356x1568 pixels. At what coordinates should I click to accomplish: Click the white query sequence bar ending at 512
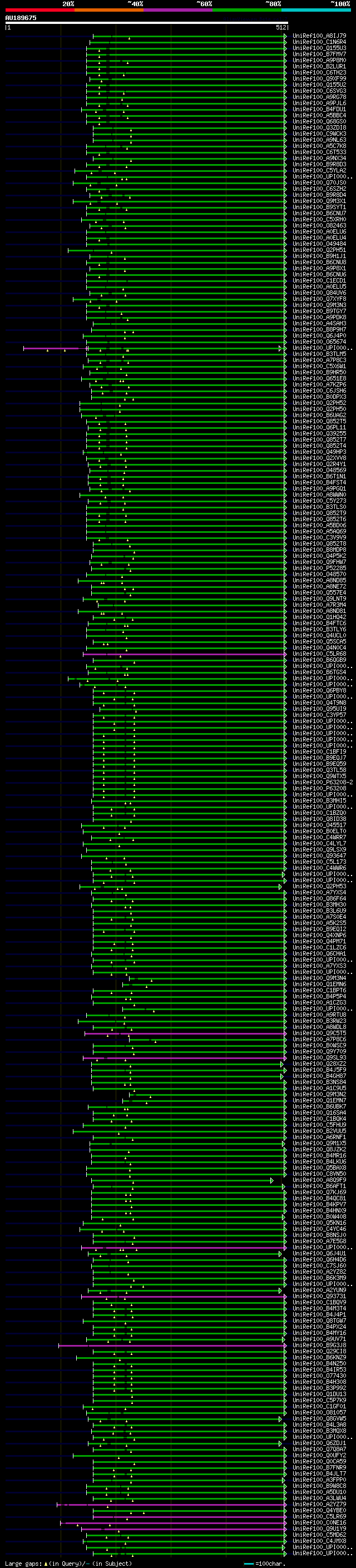click(147, 22)
